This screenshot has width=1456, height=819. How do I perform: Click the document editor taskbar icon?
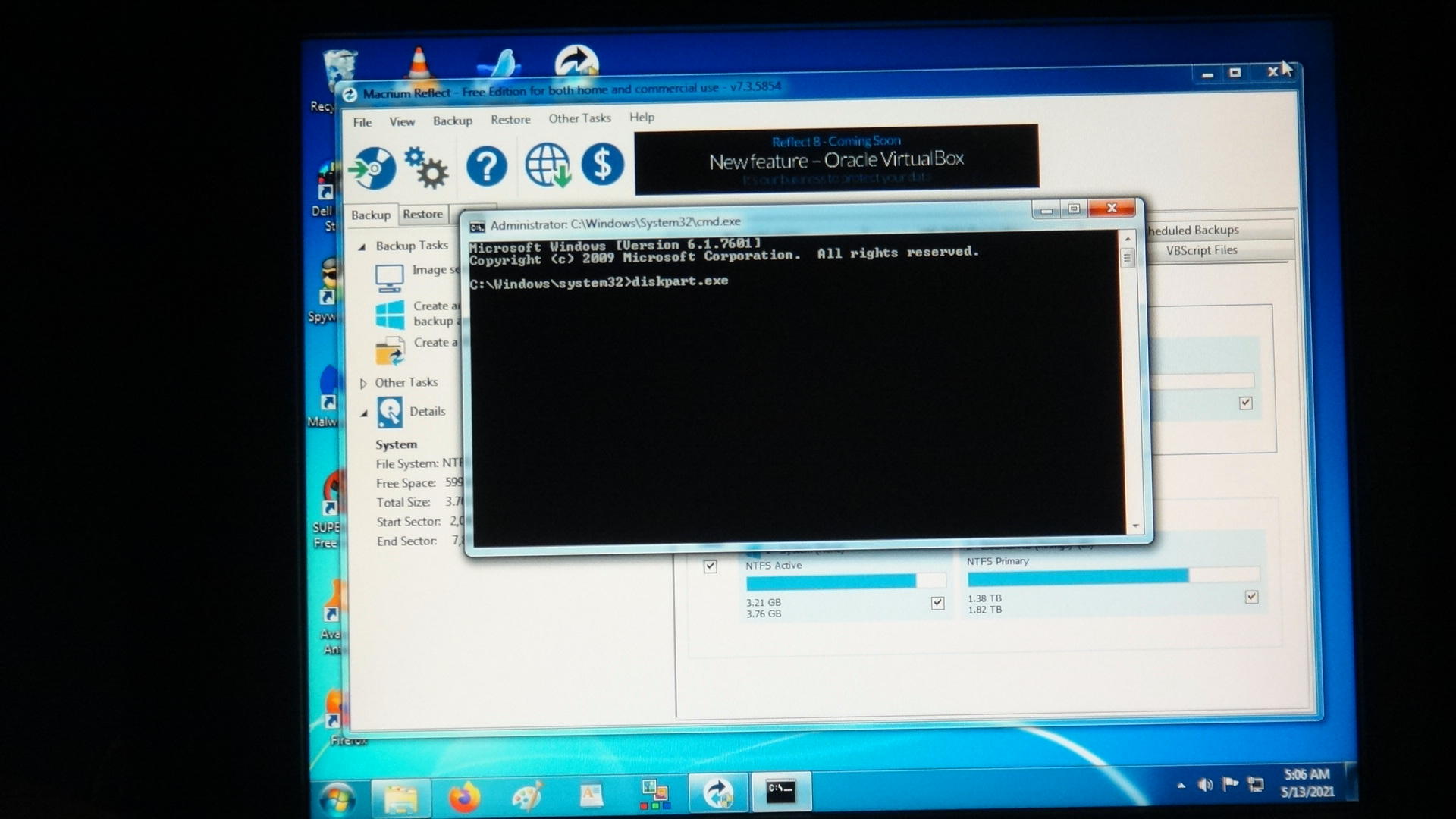coord(591,795)
